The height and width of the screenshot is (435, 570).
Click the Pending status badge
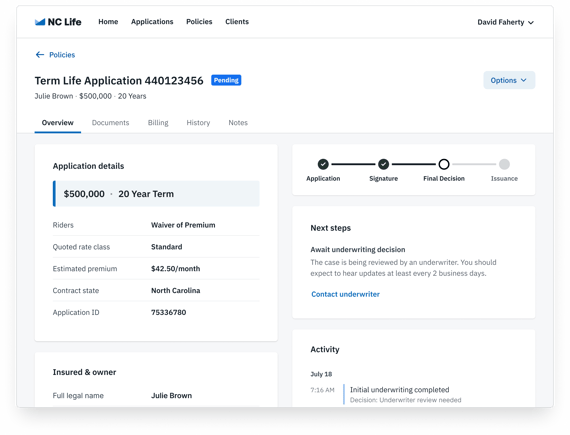(x=226, y=80)
